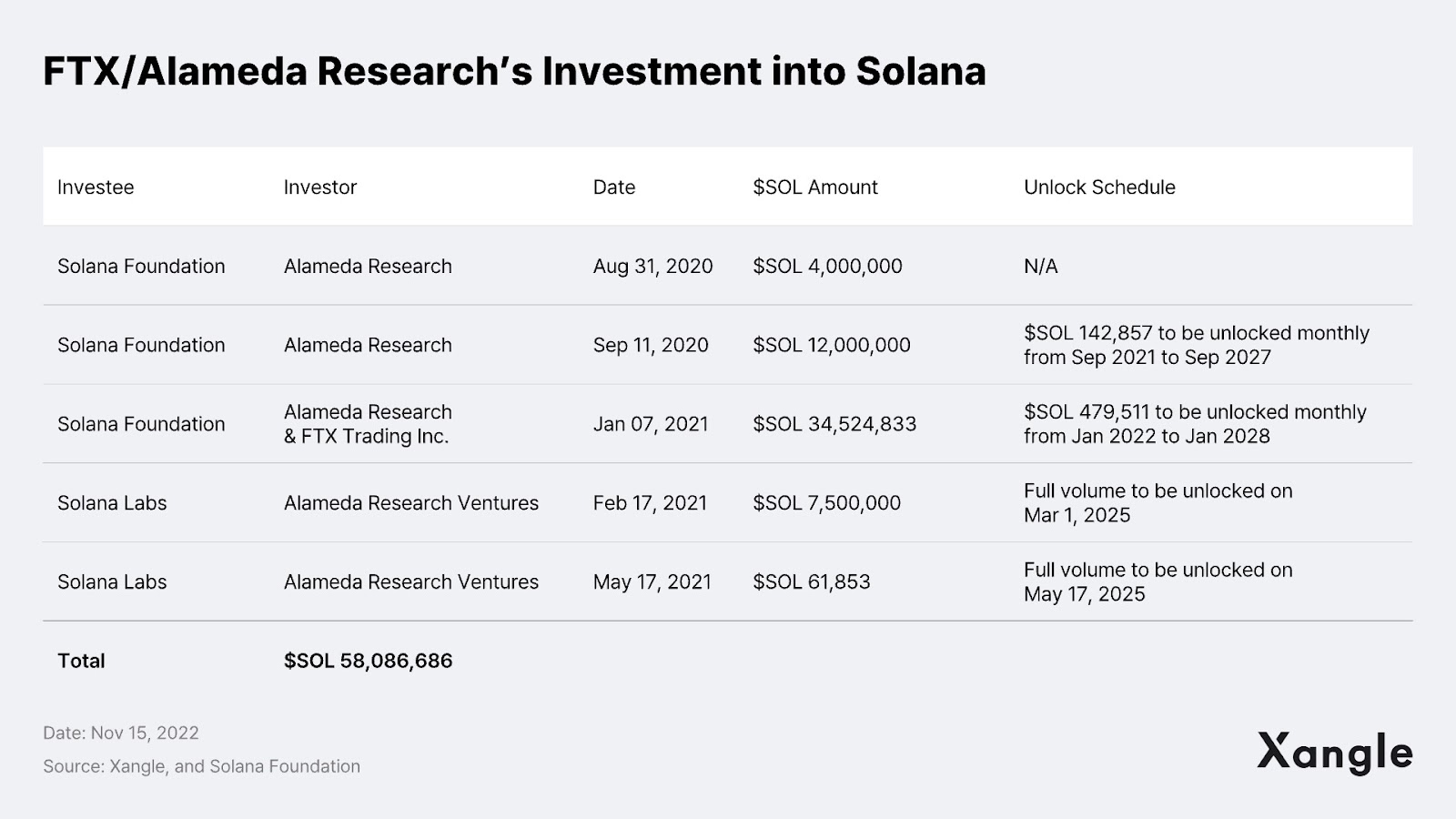Click the Source: Xangle, and Solana Foundation text

201,767
